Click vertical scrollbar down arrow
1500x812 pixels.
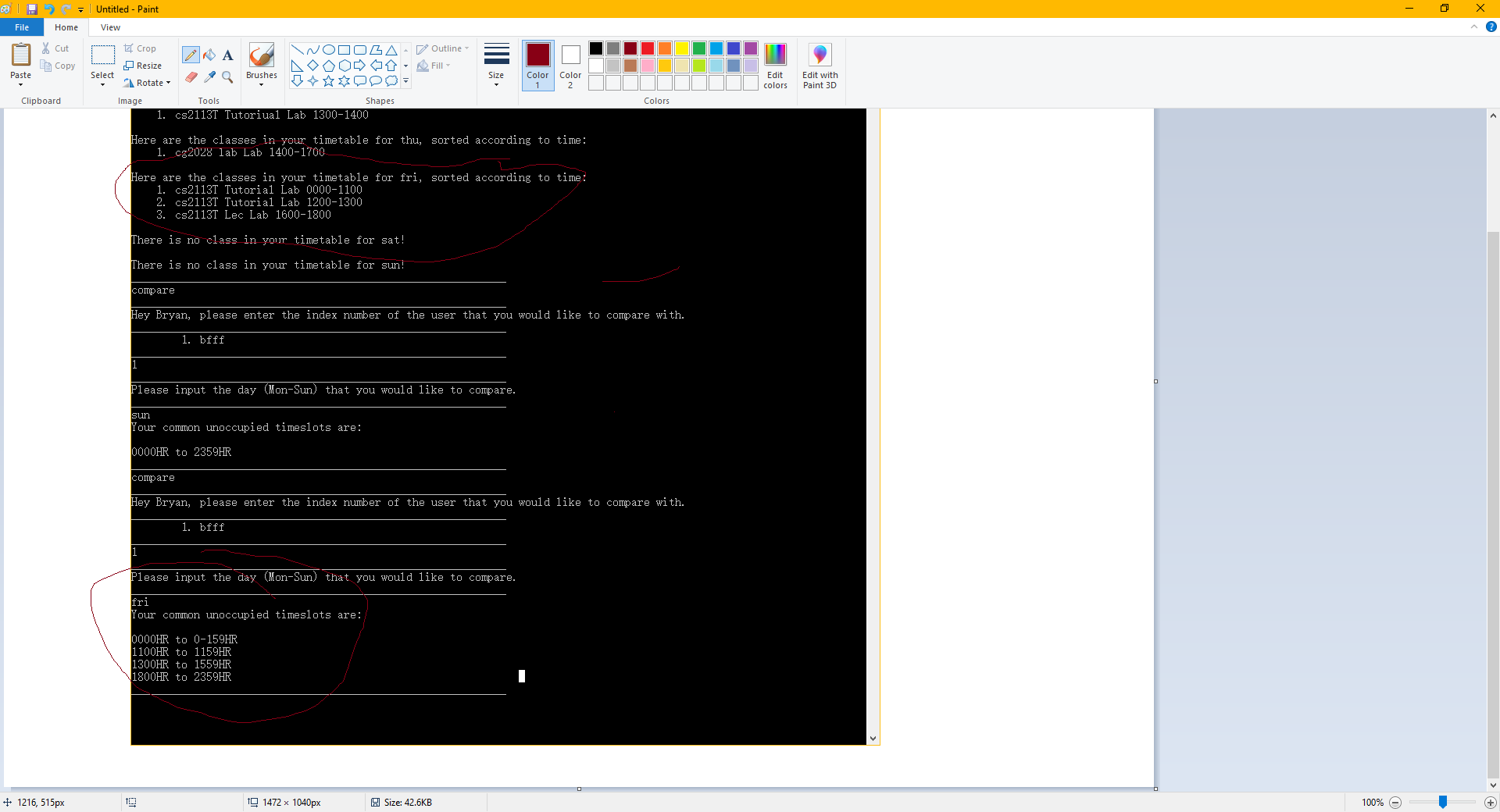(x=1493, y=785)
